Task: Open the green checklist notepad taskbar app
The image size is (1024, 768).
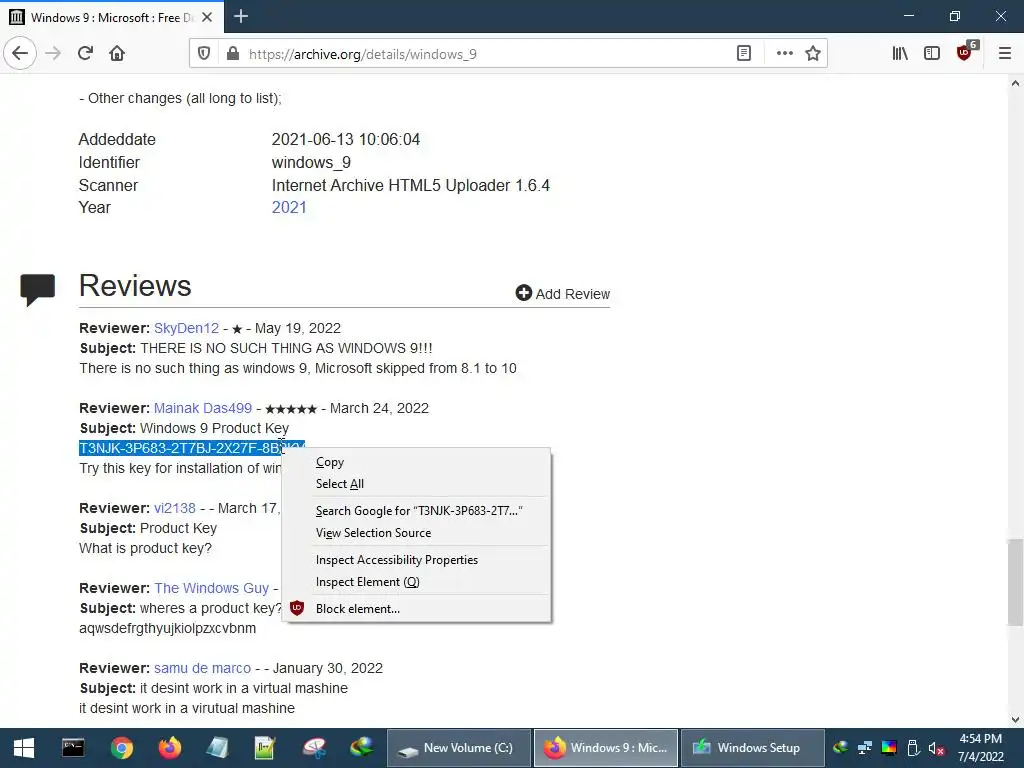Action: tap(265, 748)
